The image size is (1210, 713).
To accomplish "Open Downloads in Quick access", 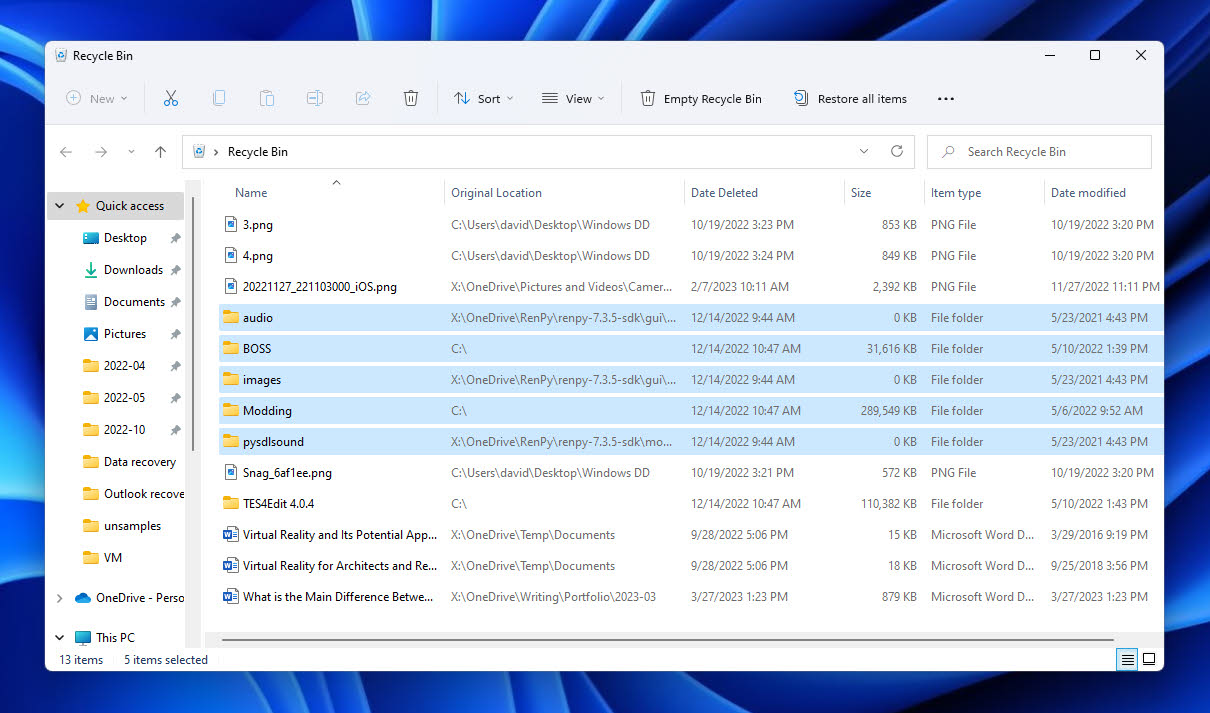I will coord(133,270).
